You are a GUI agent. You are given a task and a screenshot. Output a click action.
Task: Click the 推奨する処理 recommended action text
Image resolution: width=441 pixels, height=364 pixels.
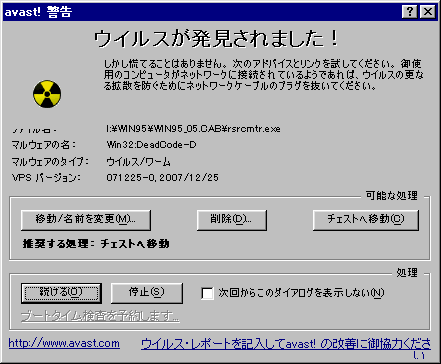[96, 244]
